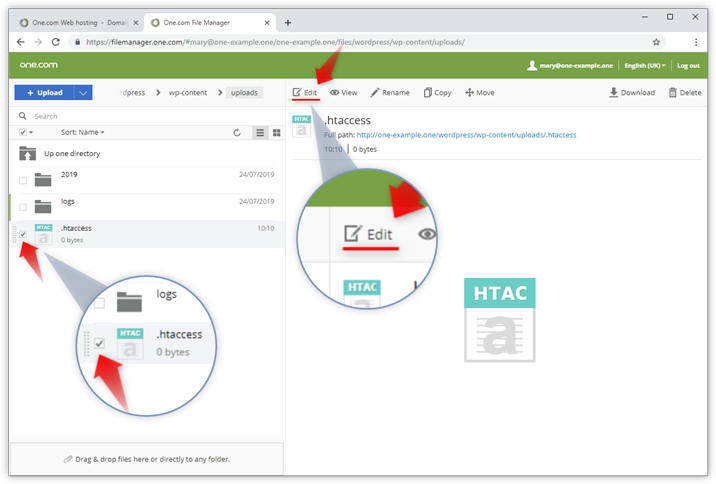Navigate to wp-content in the breadcrumb
This screenshot has height=484, width=716.
click(187, 93)
